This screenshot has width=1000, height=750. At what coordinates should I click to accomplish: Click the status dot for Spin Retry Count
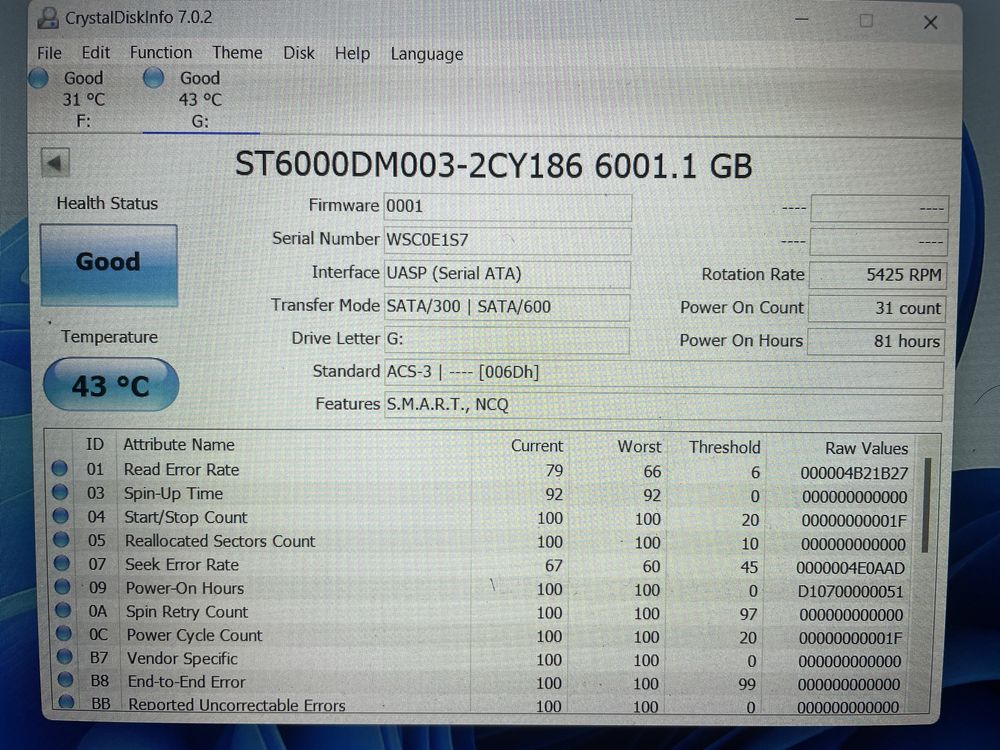click(63, 610)
